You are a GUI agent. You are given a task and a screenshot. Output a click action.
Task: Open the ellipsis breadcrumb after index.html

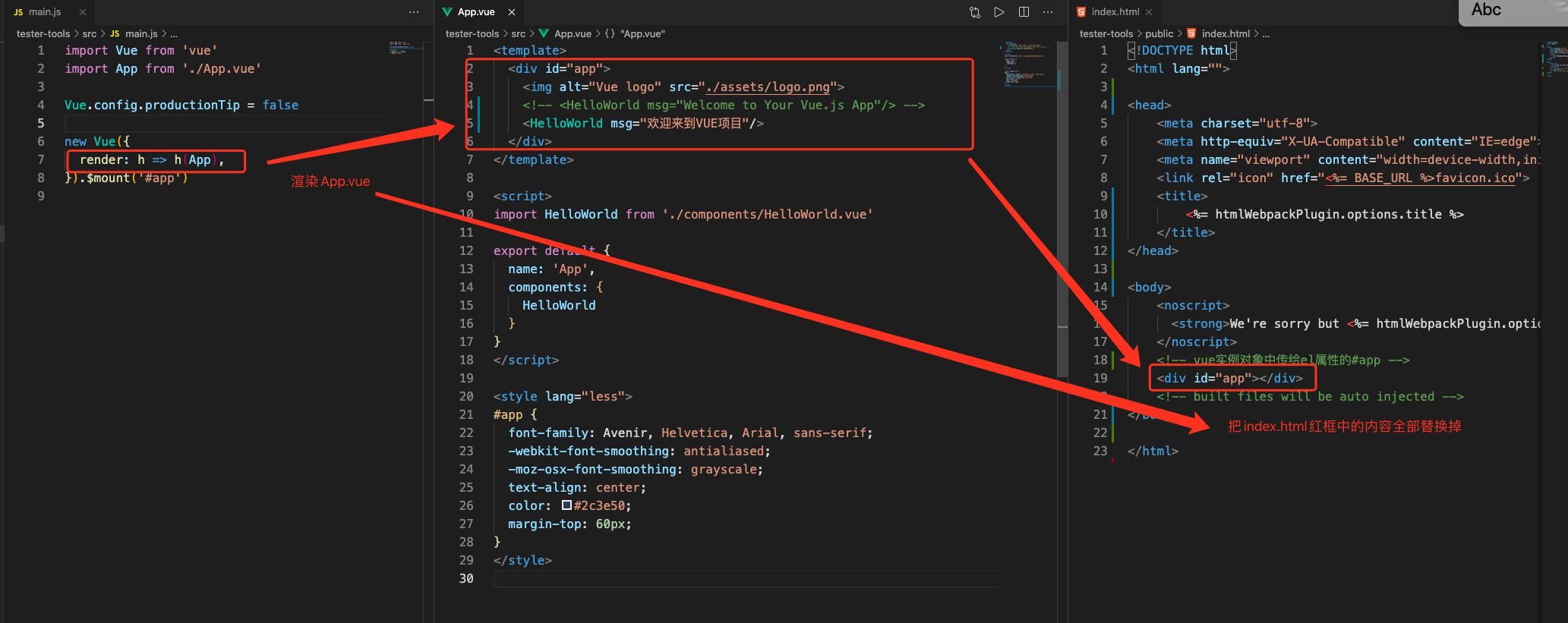point(1266,33)
